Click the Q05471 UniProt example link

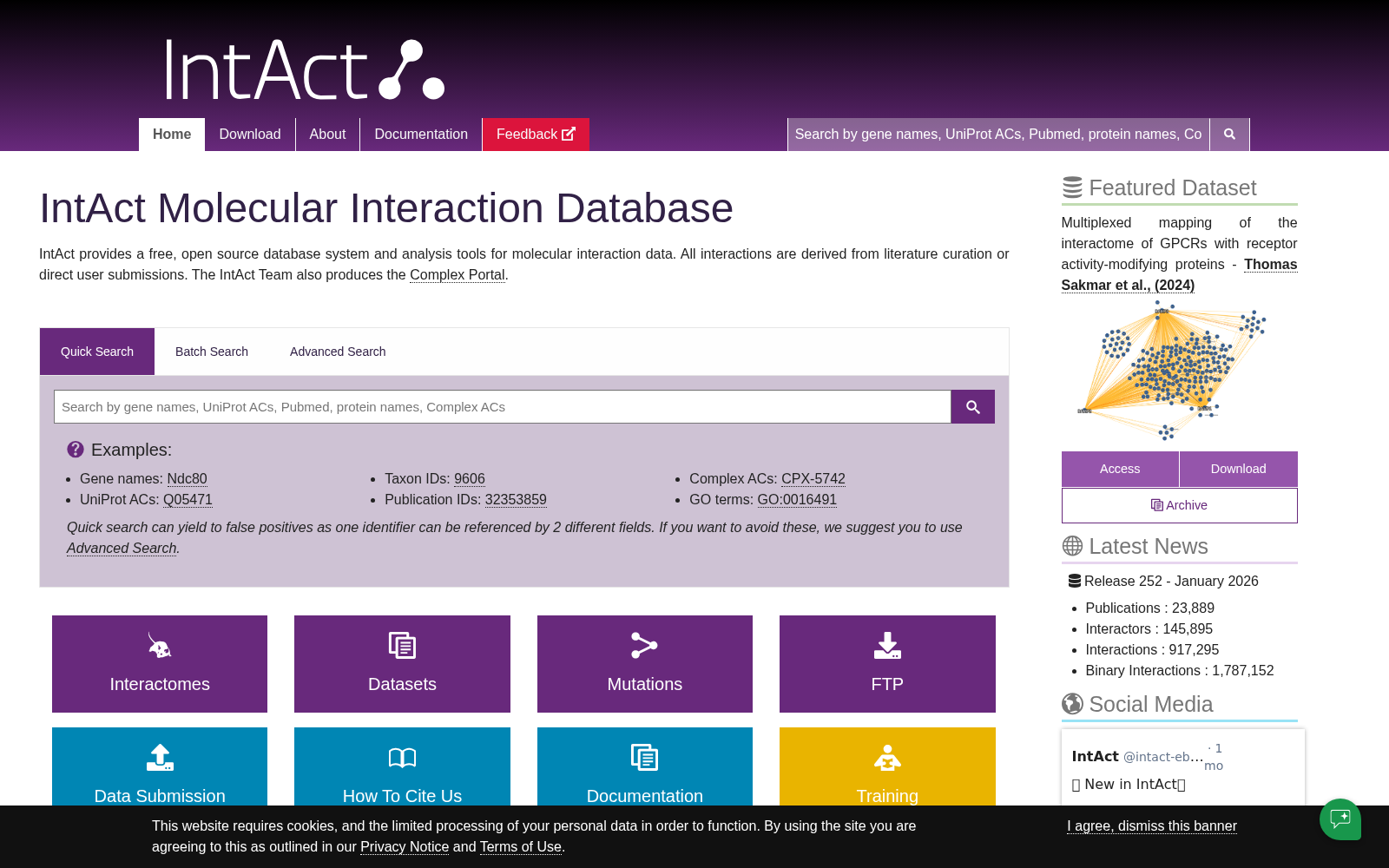point(188,500)
